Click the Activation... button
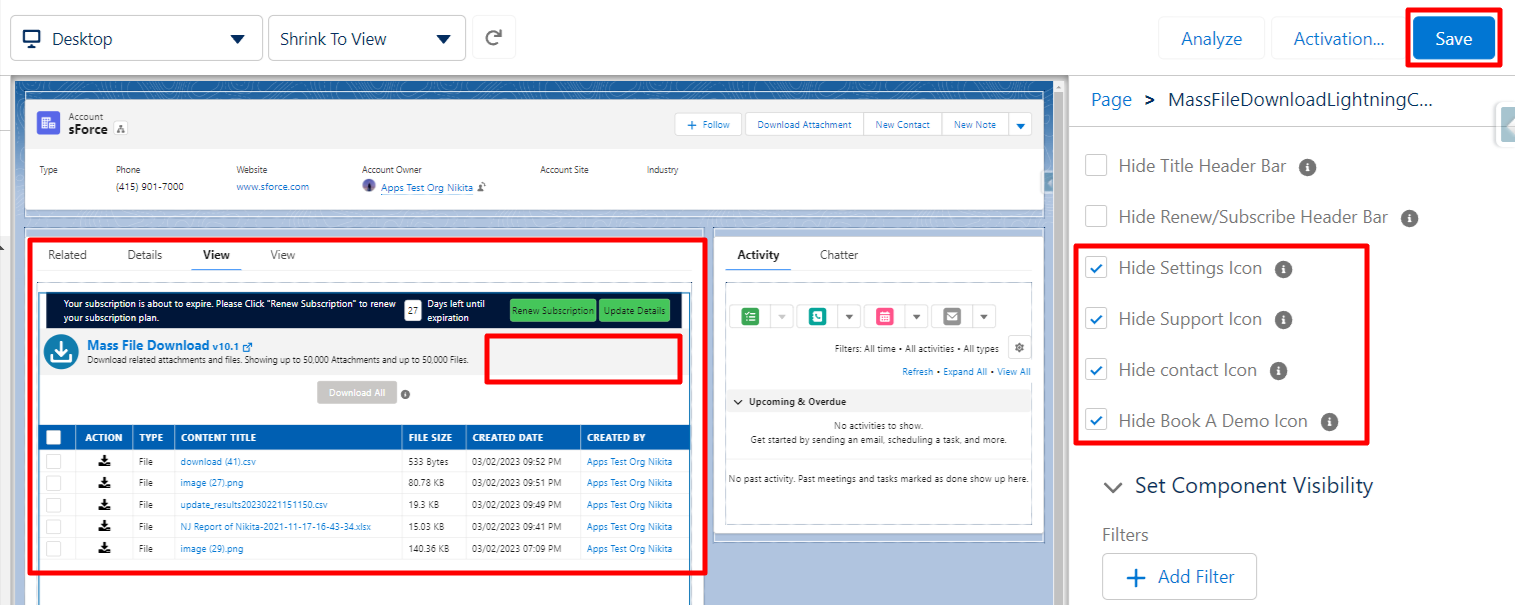 tap(1338, 39)
